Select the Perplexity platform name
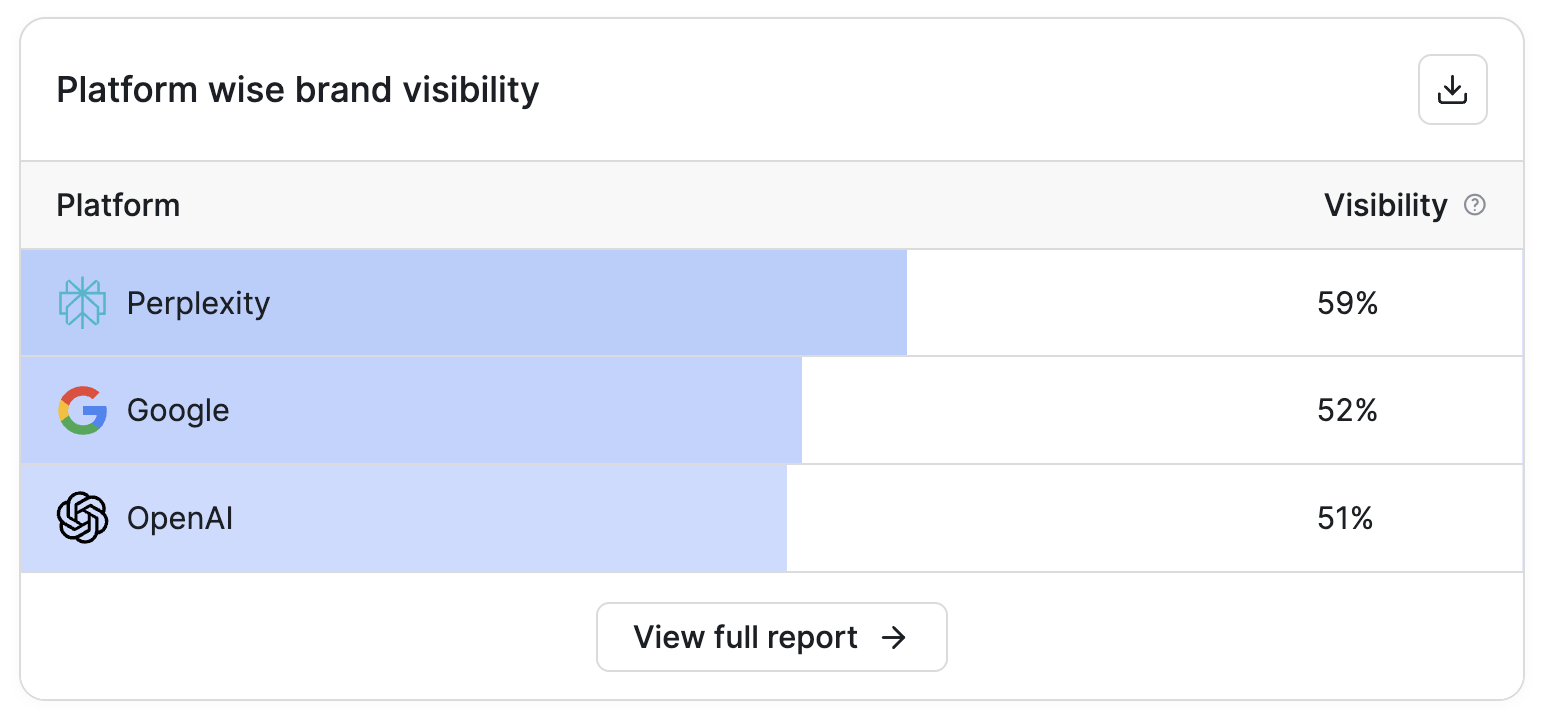Viewport: 1542px width, 716px height. pos(198,303)
